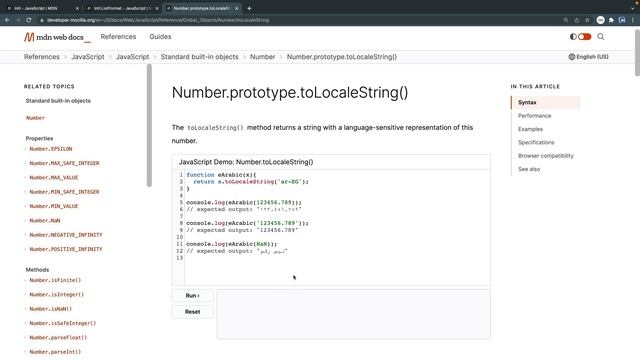
Task: Open the tab search dropdown chevron
Action: [632, 8]
